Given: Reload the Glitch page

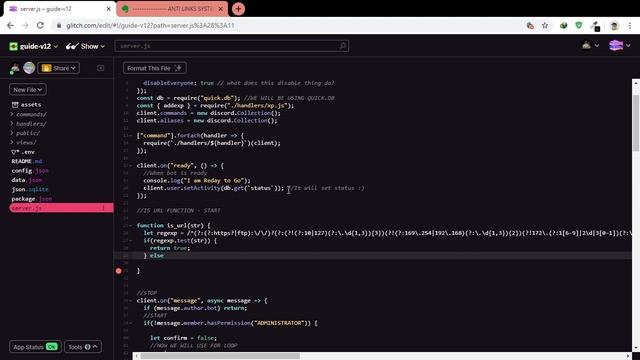Looking at the screenshot, I should (40, 25).
